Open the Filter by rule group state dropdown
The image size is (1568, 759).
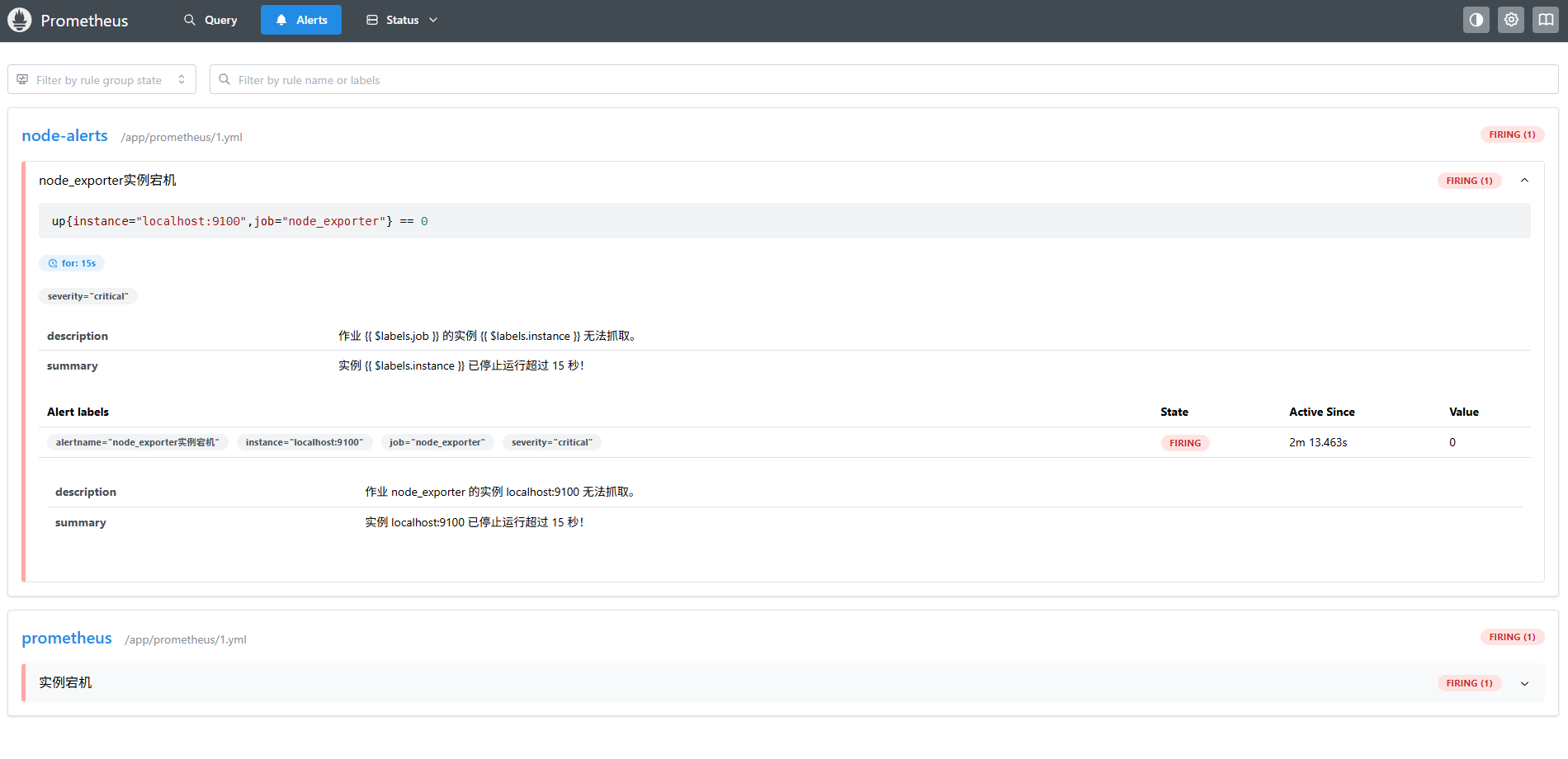point(101,78)
